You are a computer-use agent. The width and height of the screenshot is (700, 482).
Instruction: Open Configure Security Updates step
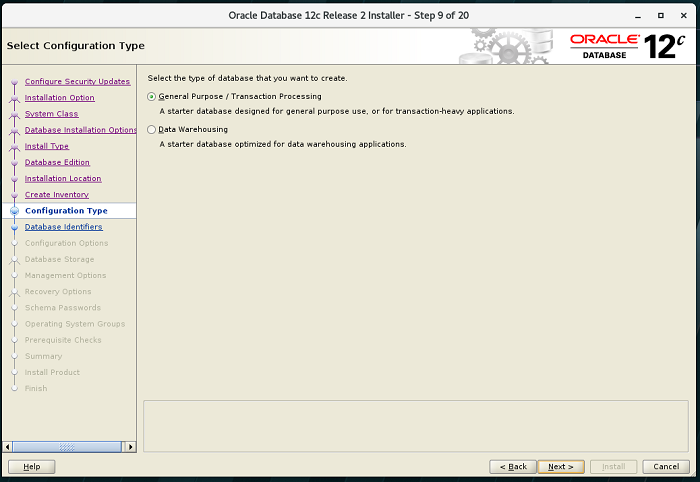coord(77,81)
